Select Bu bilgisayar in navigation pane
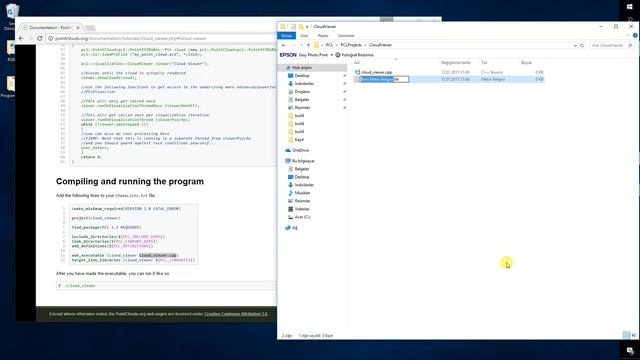This screenshot has height=360, width=640. [x=303, y=161]
